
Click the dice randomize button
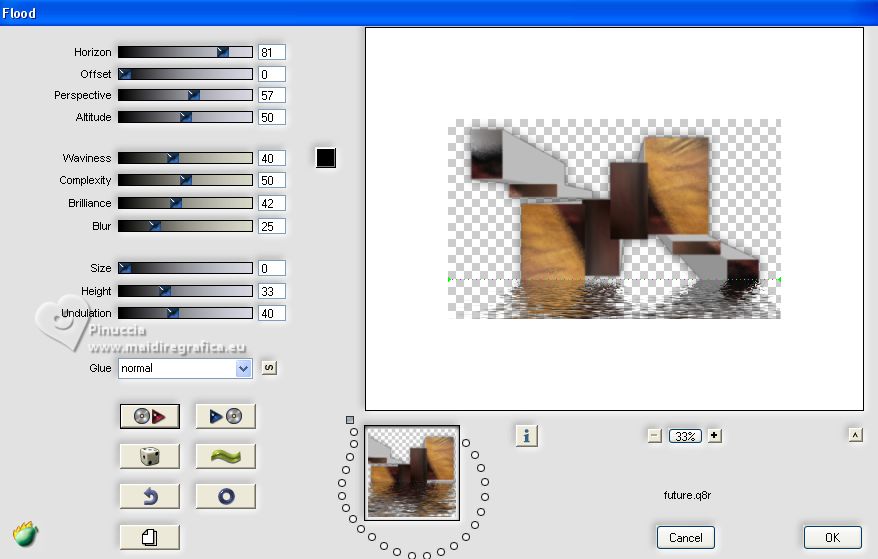coord(150,456)
